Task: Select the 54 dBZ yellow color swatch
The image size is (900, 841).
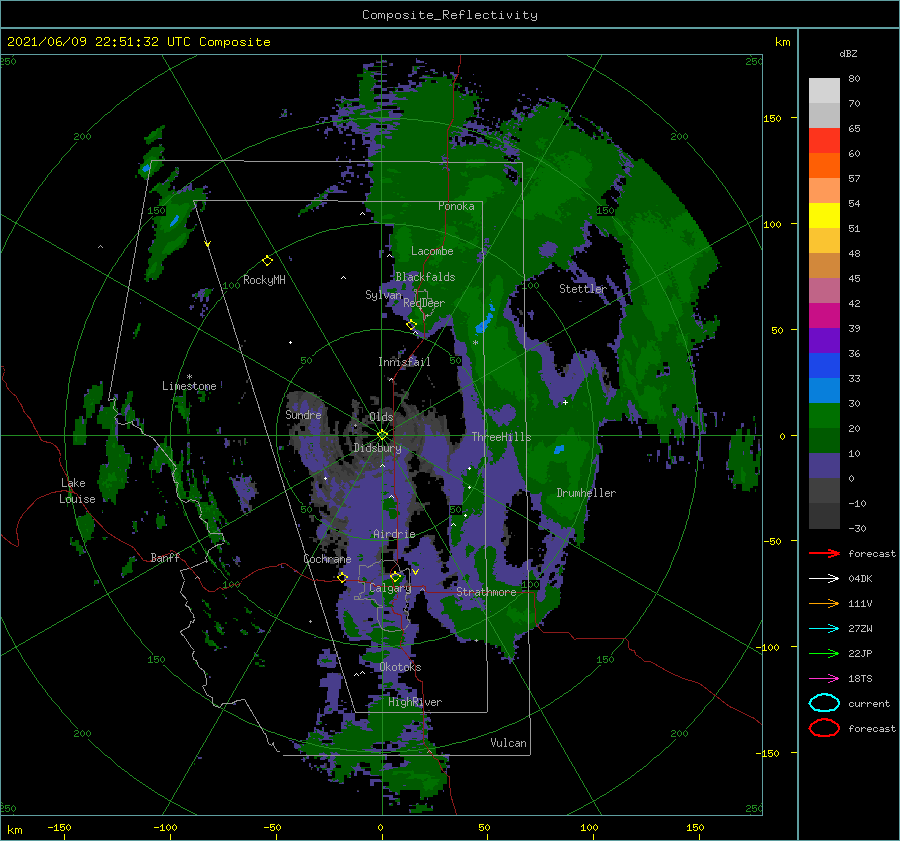Action: tap(824, 216)
